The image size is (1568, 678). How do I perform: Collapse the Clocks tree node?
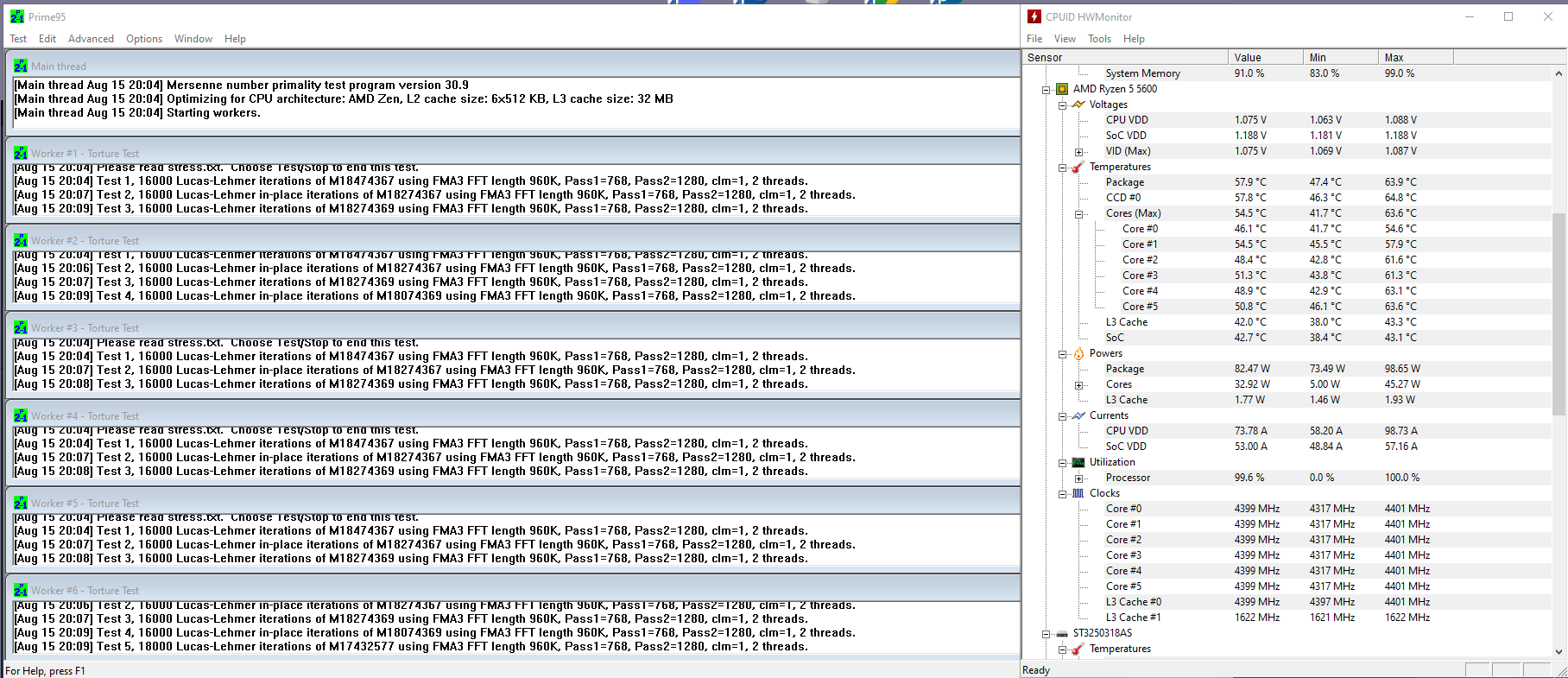pos(1062,493)
